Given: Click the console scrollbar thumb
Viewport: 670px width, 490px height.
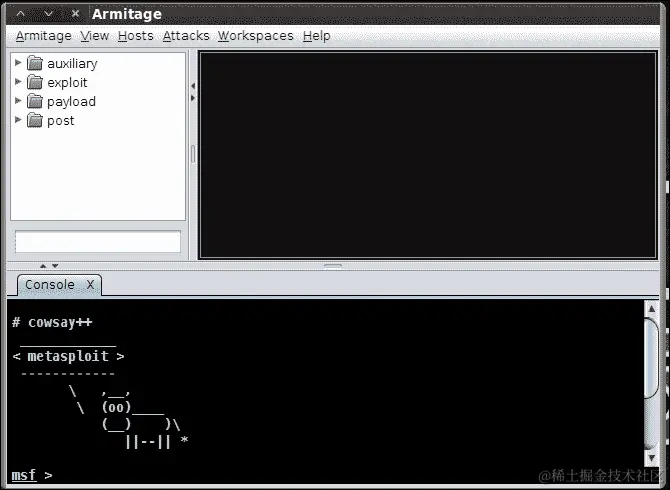Looking at the screenshot, I should point(652,358).
